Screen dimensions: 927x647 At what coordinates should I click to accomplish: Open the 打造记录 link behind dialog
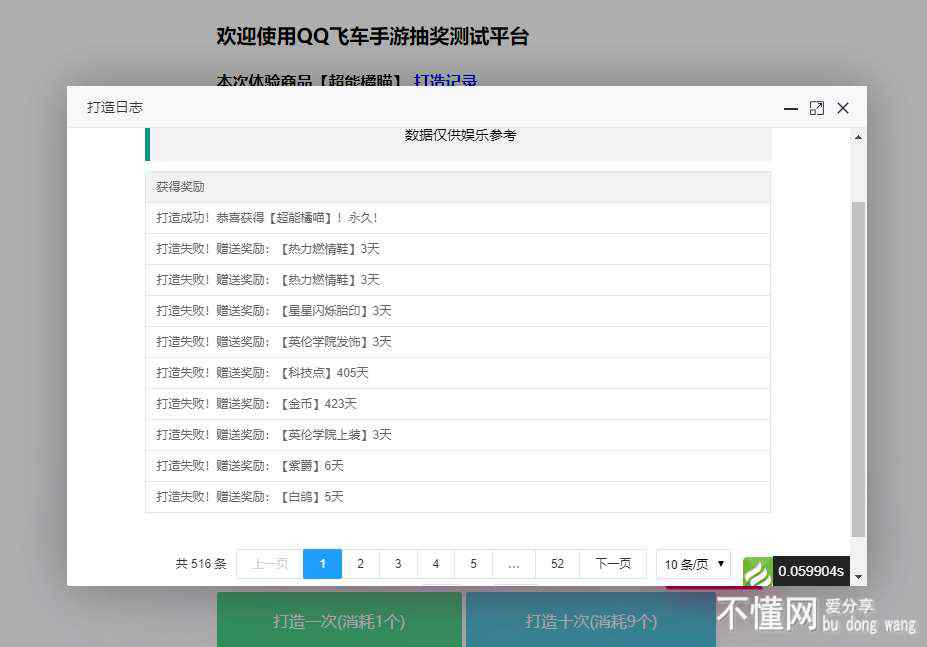445,80
